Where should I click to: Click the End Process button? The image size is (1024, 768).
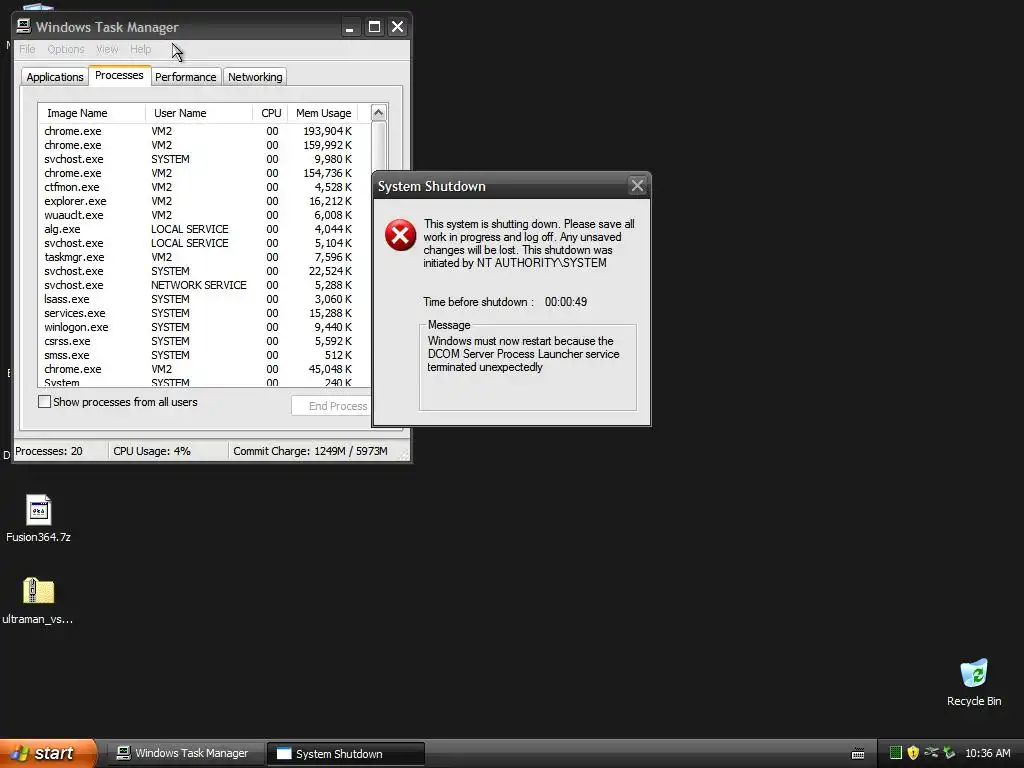(332, 406)
